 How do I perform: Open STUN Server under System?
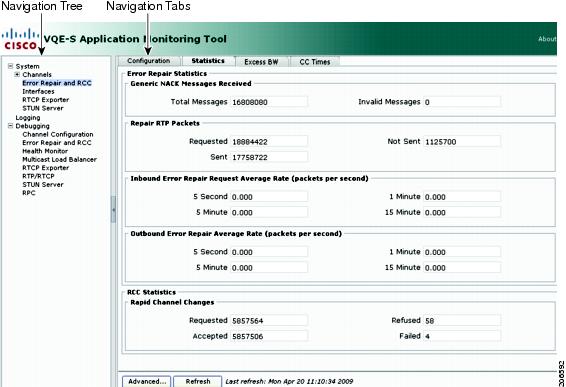click(43, 108)
